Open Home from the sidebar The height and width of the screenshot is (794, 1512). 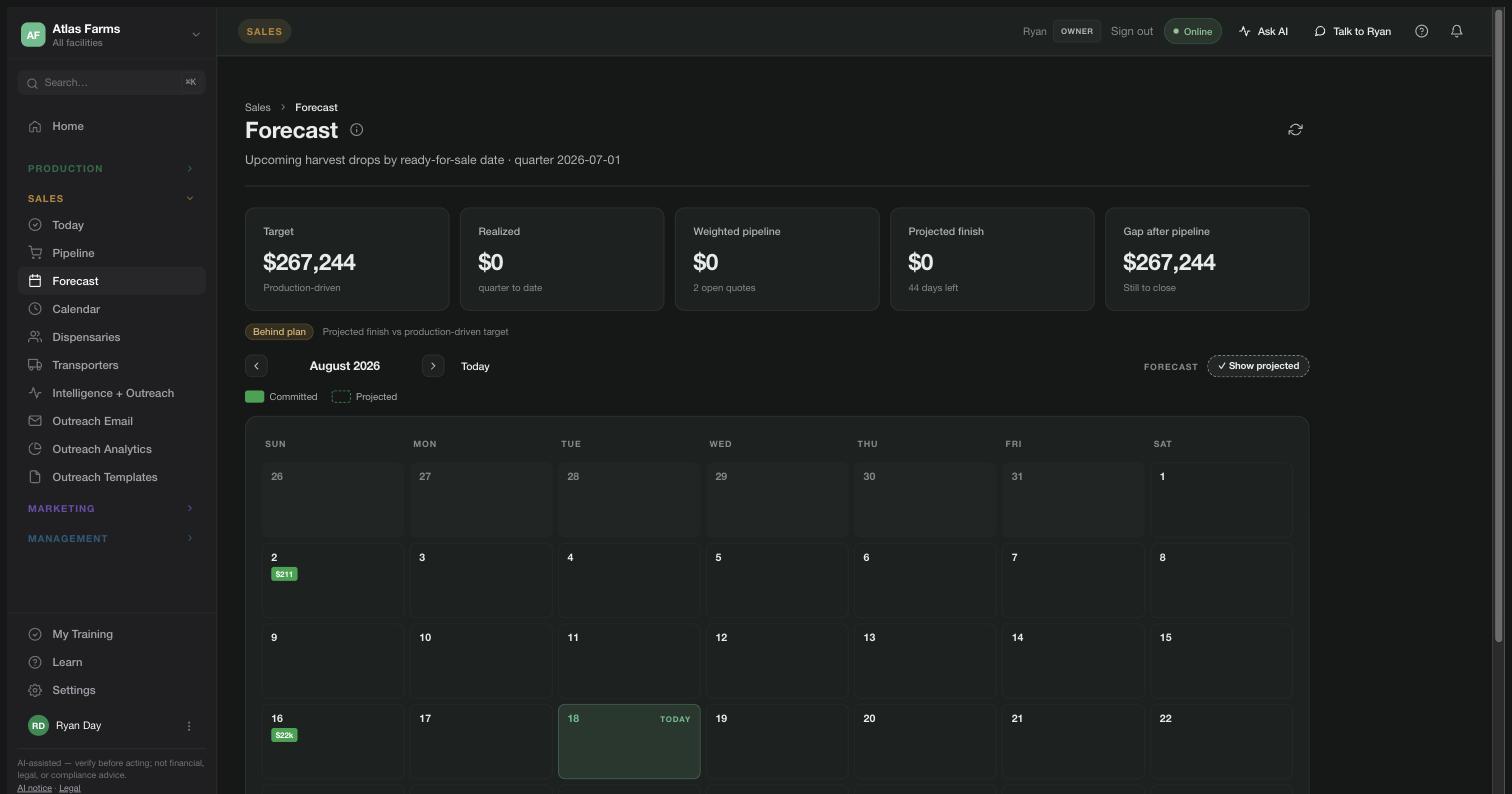click(111, 126)
